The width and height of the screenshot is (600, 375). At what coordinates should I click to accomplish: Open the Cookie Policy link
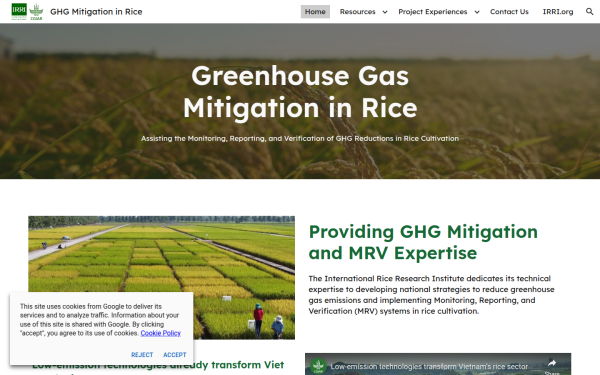160,333
